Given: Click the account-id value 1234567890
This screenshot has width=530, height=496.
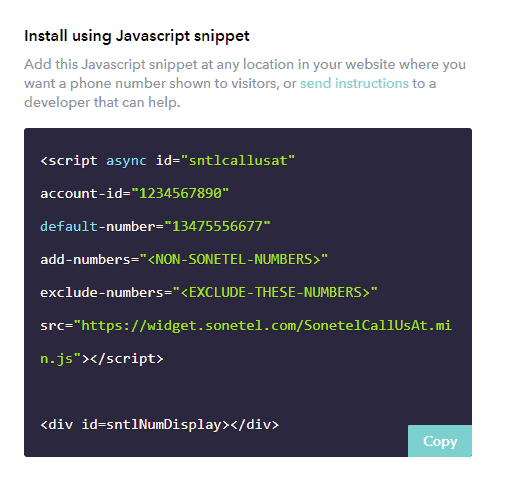Looking at the screenshot, I should 180,193.
